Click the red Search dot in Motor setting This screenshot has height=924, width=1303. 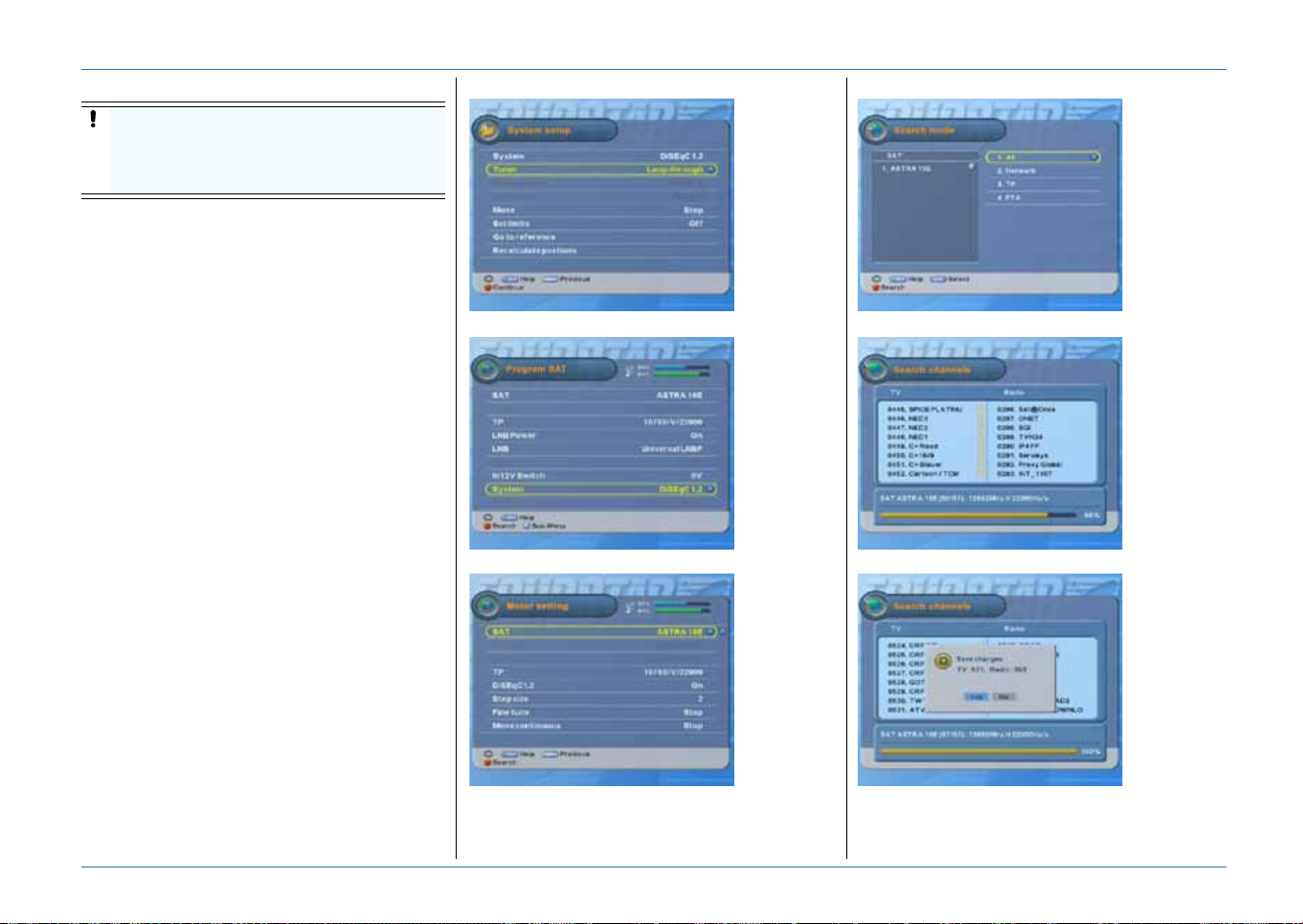tap(488, 762)
